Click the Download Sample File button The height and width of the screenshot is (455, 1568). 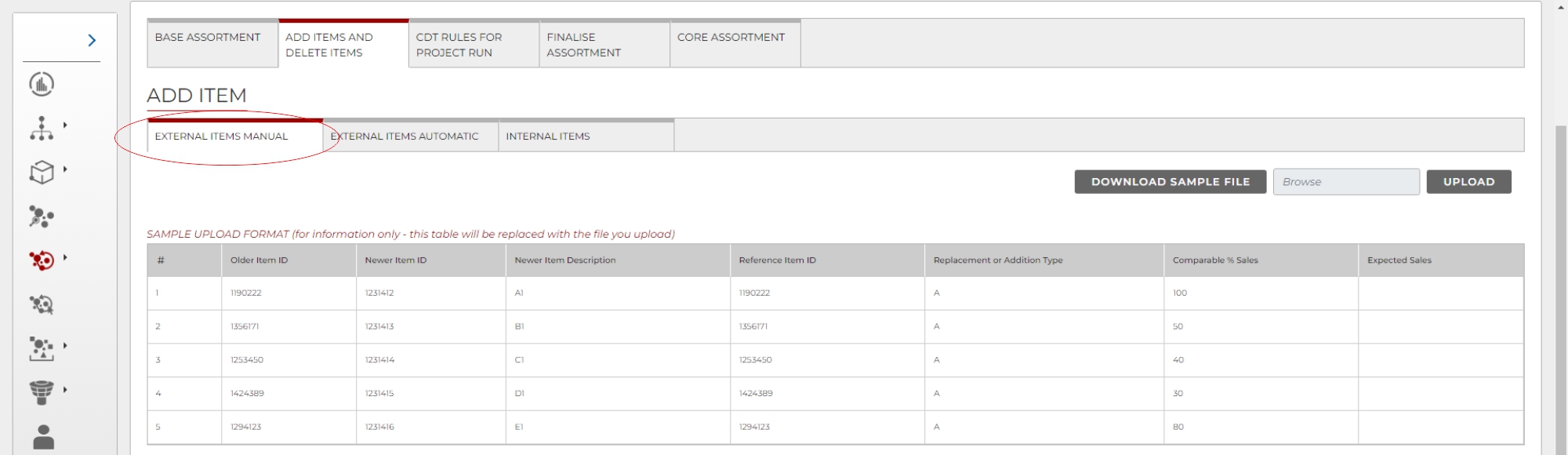click(1170, 182)
